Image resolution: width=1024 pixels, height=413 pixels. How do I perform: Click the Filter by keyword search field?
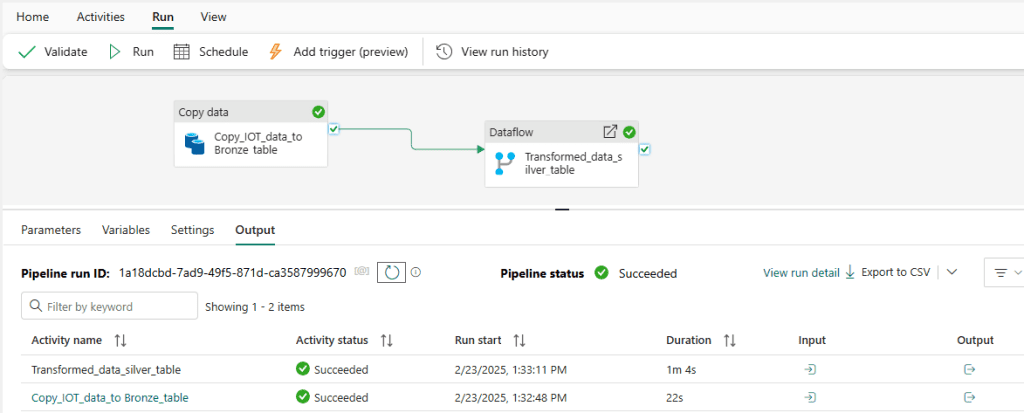click(110, 306)
